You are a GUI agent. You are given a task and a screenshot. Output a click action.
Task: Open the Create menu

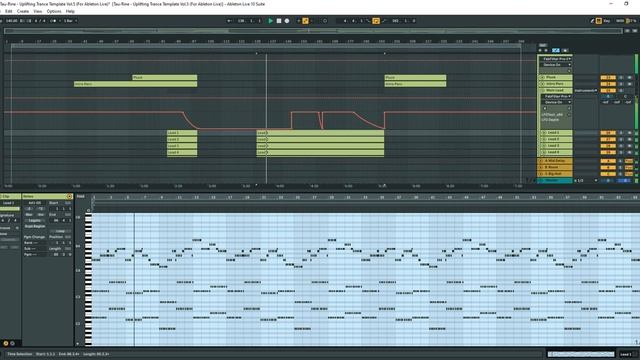tap(23, 11)
